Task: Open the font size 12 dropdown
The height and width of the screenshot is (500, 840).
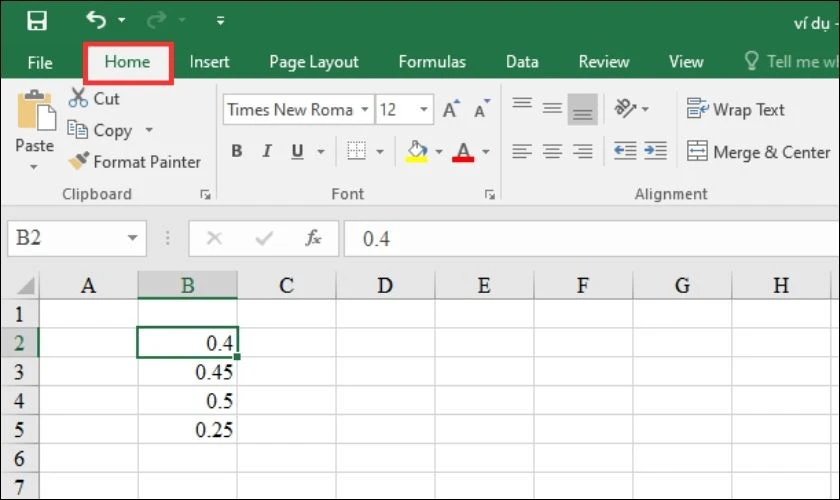Action: [x=424, y=110]
